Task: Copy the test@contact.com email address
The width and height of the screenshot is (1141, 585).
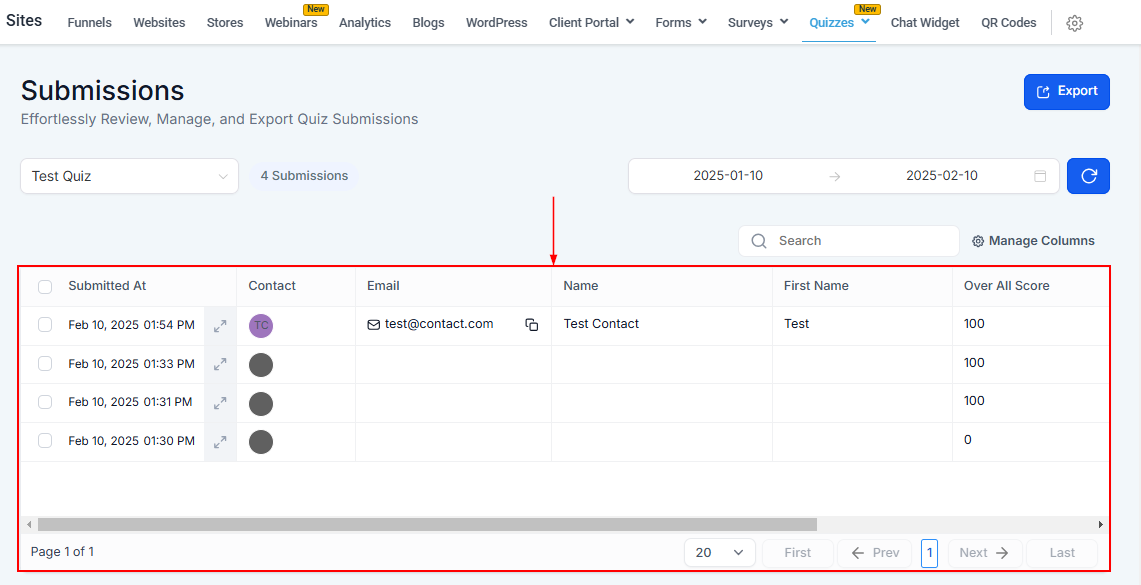Action: click(531, 325)
